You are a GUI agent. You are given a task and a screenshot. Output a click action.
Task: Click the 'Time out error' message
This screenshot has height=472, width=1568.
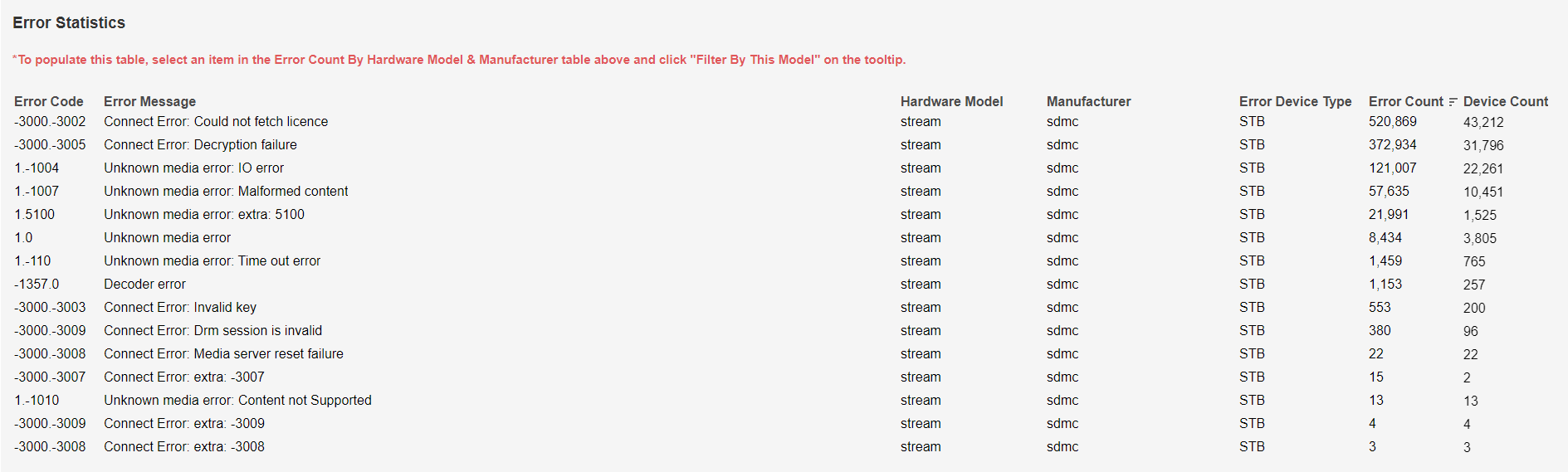click(212, 261)
